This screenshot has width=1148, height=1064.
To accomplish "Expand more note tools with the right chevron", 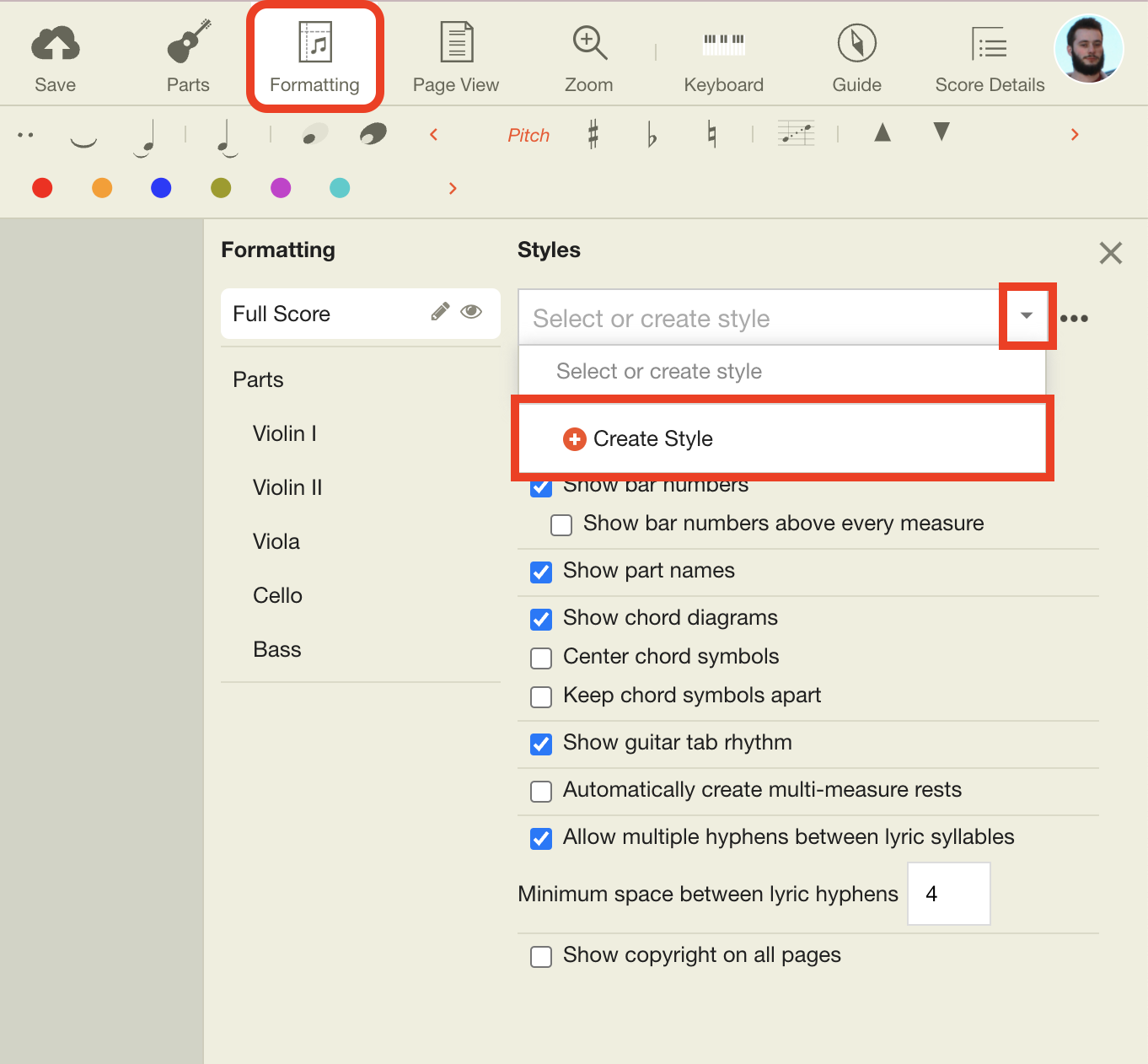I will click(1075, 134).
